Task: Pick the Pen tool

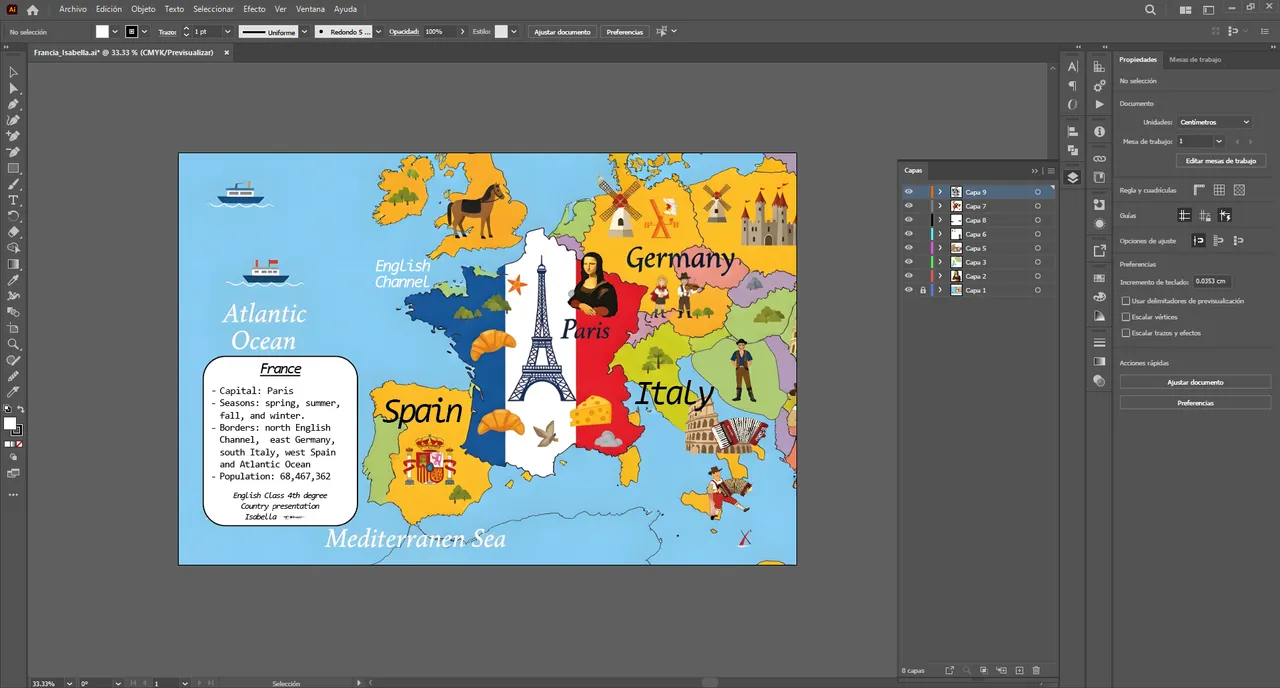Action: [13, 104]
